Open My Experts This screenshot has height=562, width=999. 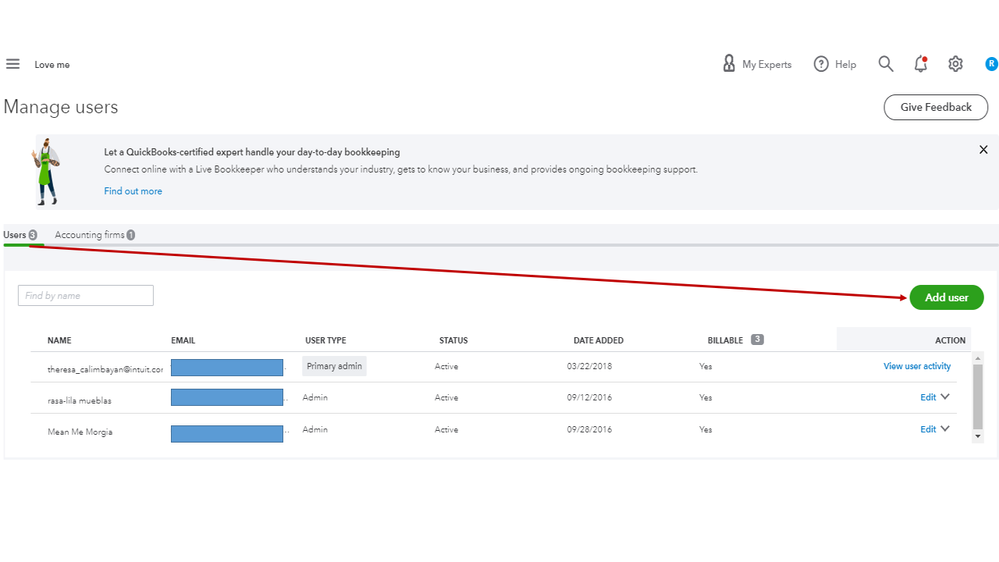(757, 64)
